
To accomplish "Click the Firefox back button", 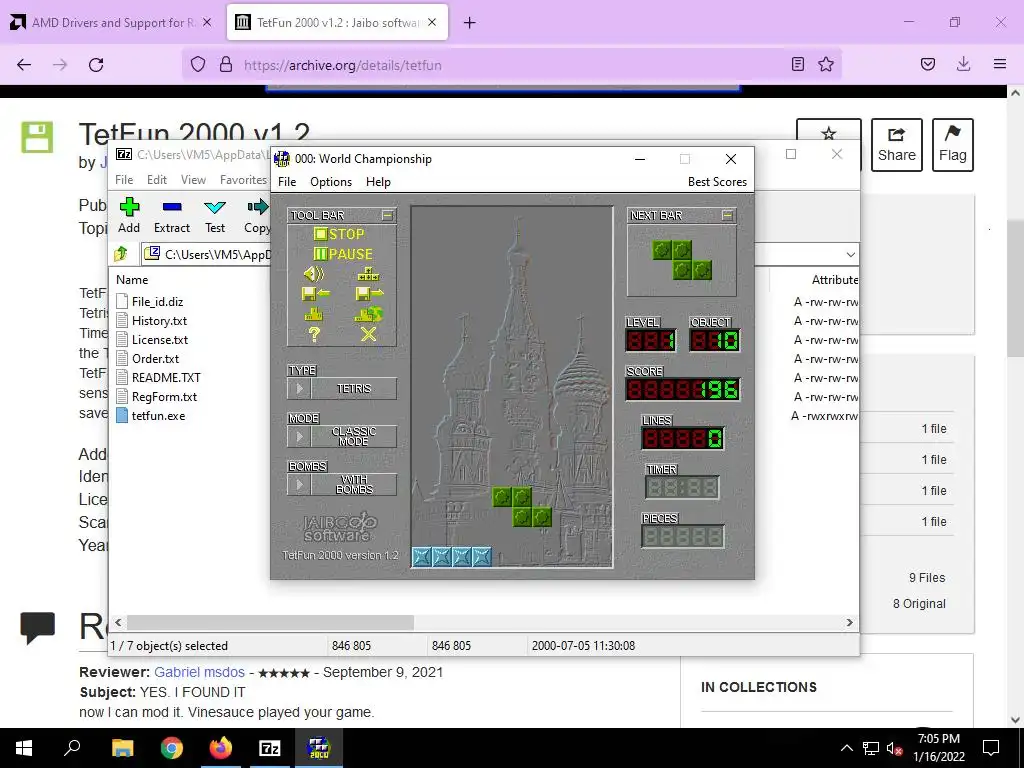I will [x=24, y=65].
